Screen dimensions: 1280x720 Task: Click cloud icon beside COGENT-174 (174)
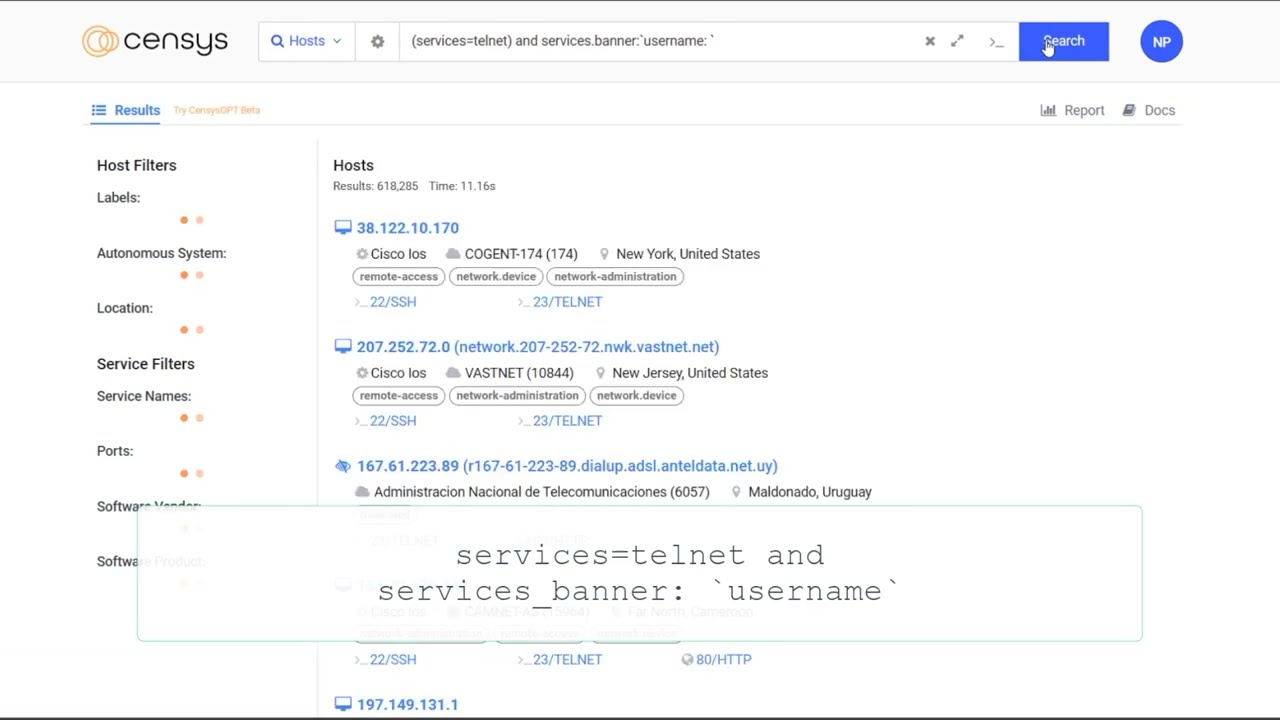coord(453,254)
